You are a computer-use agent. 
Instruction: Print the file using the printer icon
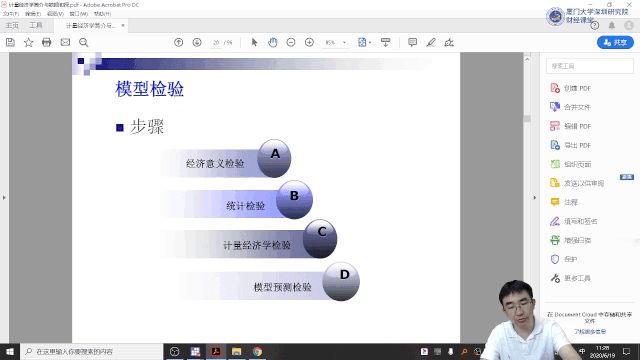tap(47, 42)
